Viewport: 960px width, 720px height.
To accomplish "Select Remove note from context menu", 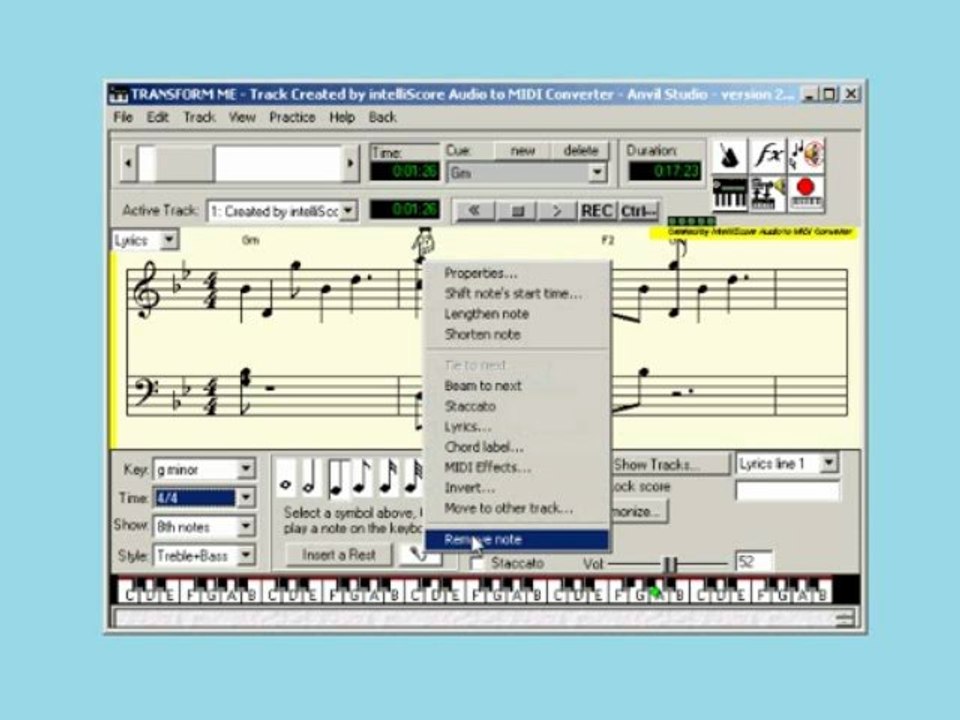I will tap(517, 539).
